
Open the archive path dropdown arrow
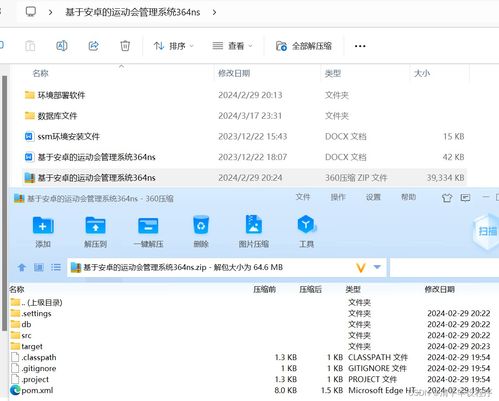pyautogui.click(x=377, y=267)
